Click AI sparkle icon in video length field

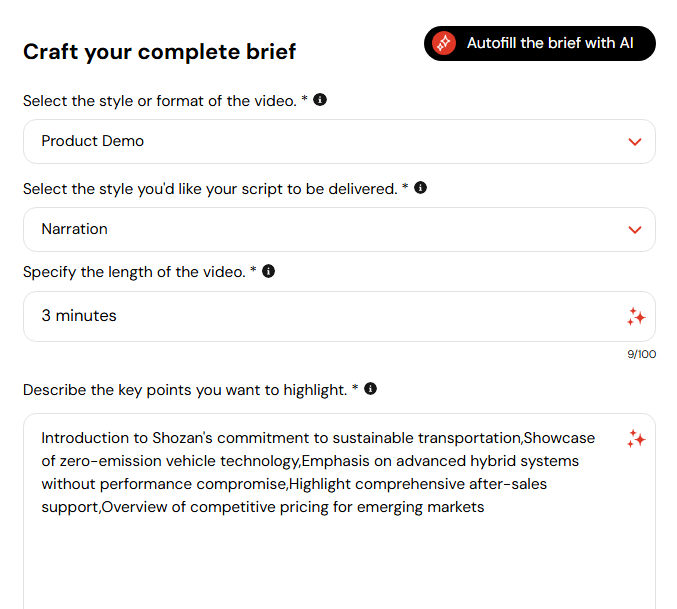[636, 317]
